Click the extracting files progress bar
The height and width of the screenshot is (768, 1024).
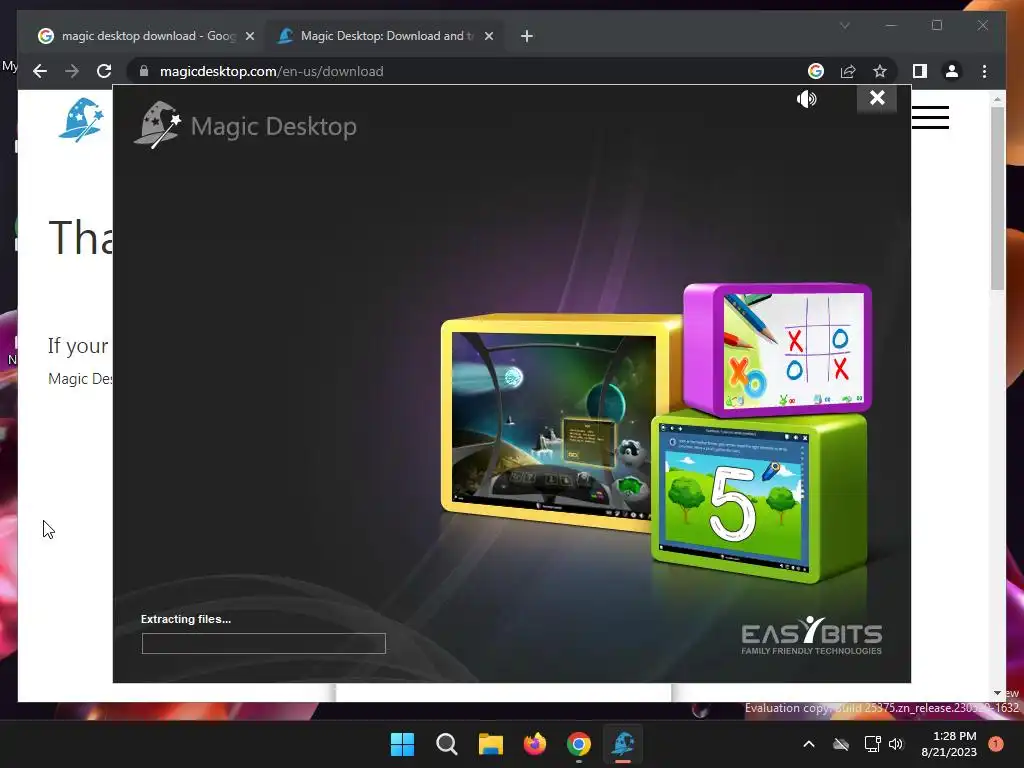[x=264, y=643]
